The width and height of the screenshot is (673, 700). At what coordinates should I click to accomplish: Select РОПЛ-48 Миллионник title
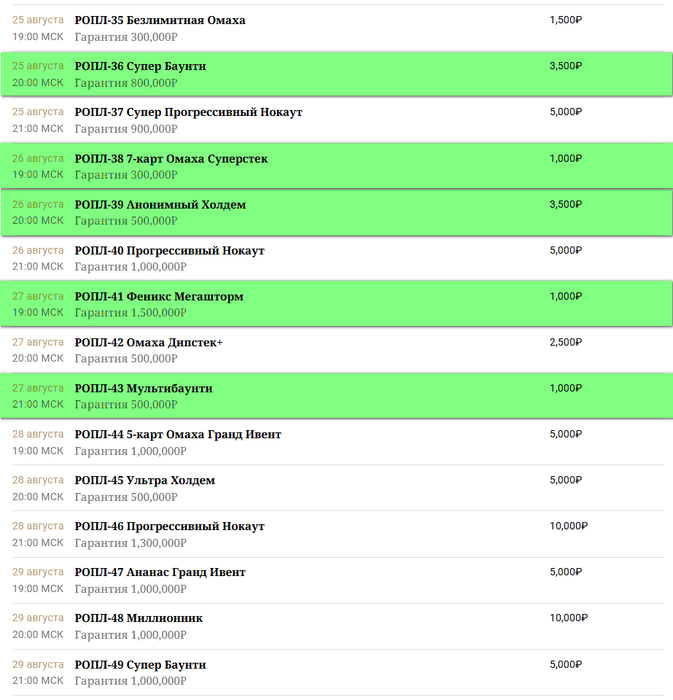(138, 618)
